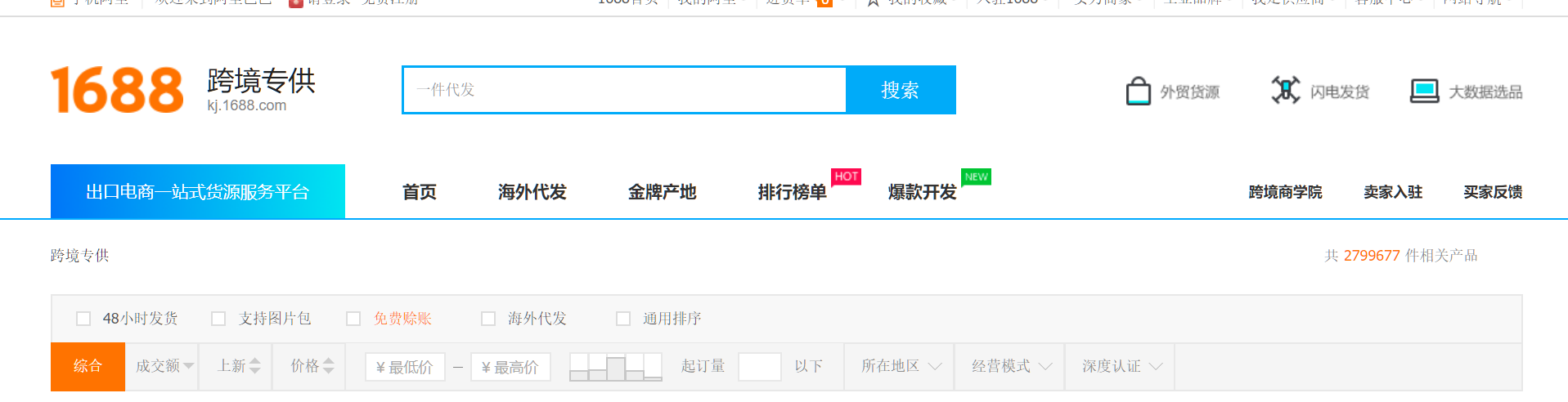Screen dimensions: 1568x402
Task: Click the ¥最高价 input field
Action: click(510, 367)
